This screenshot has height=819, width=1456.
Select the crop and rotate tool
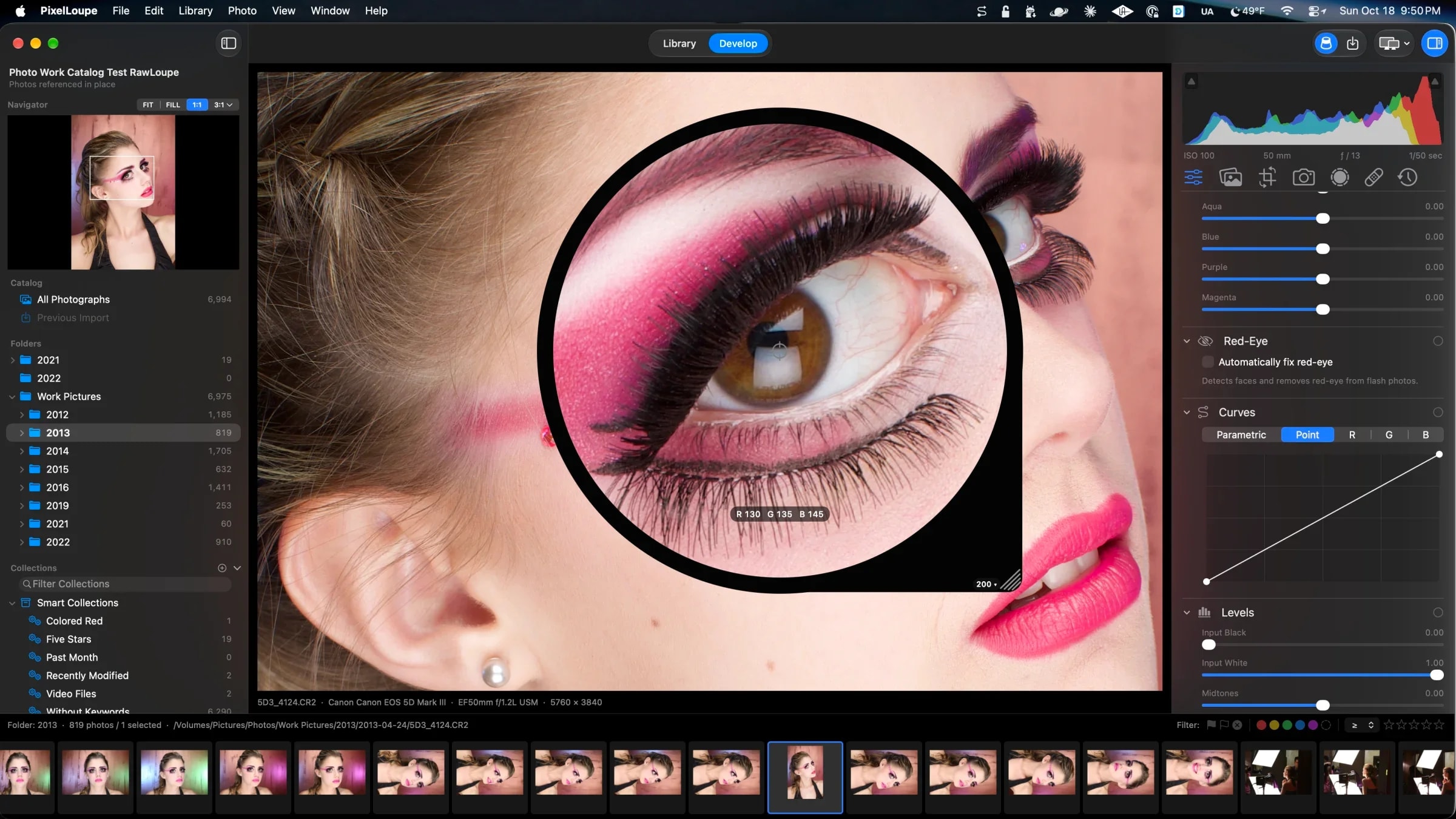pyautogui.click(x=1267, y=177)
